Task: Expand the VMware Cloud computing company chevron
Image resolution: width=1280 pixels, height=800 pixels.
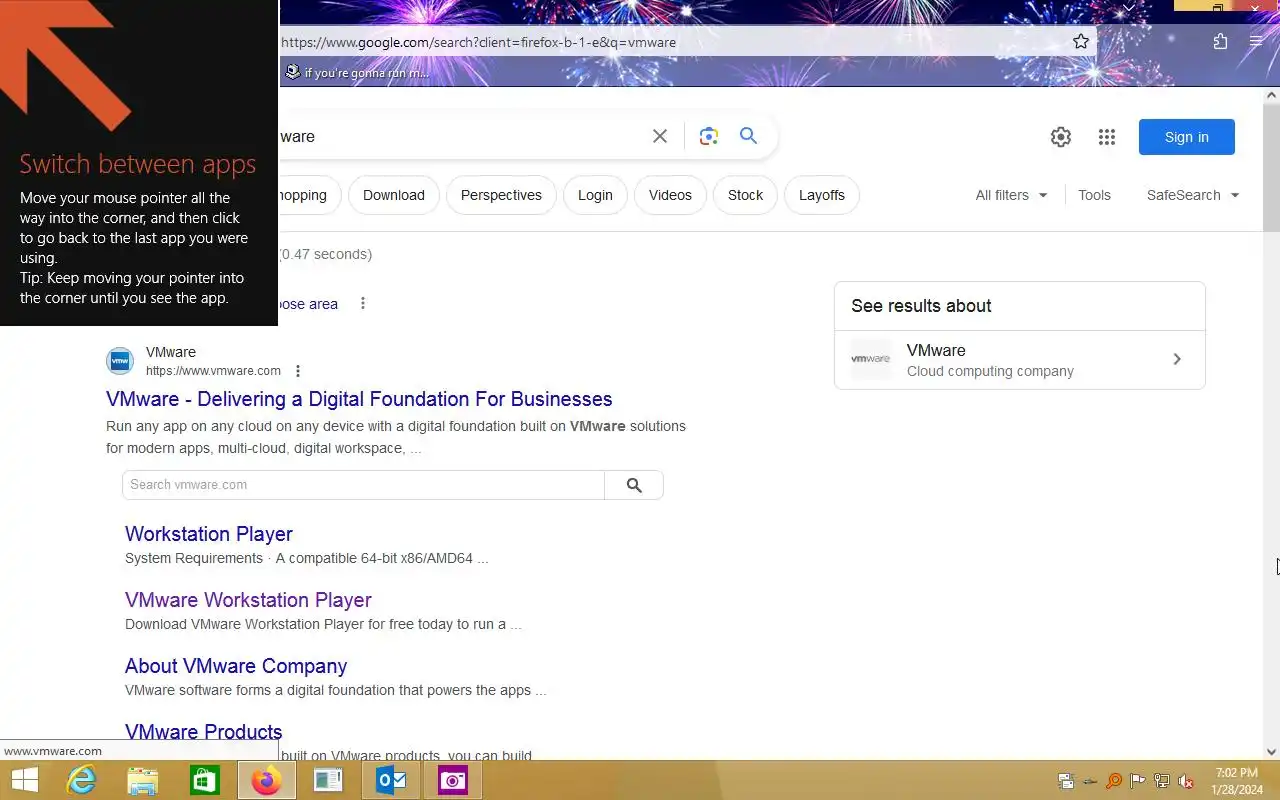Action: click(1177, 359)
